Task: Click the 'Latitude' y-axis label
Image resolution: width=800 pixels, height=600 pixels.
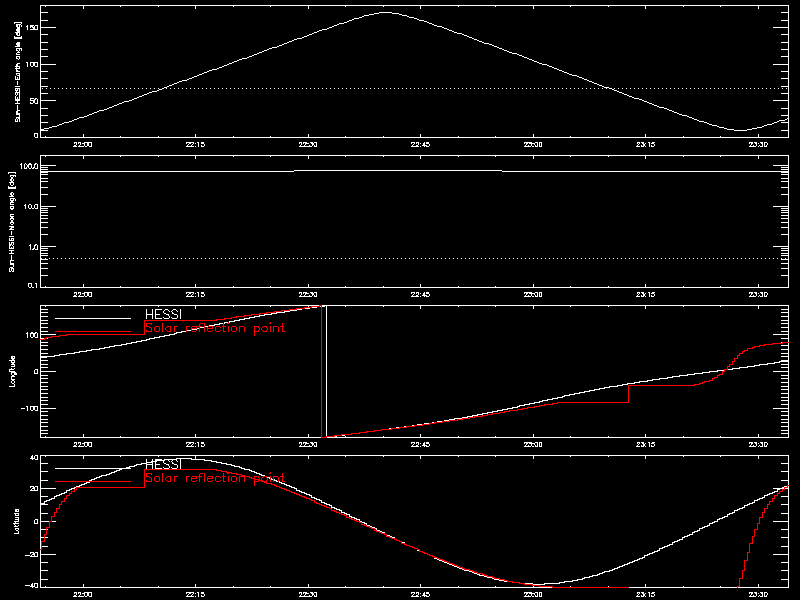Action: point(16,521)
